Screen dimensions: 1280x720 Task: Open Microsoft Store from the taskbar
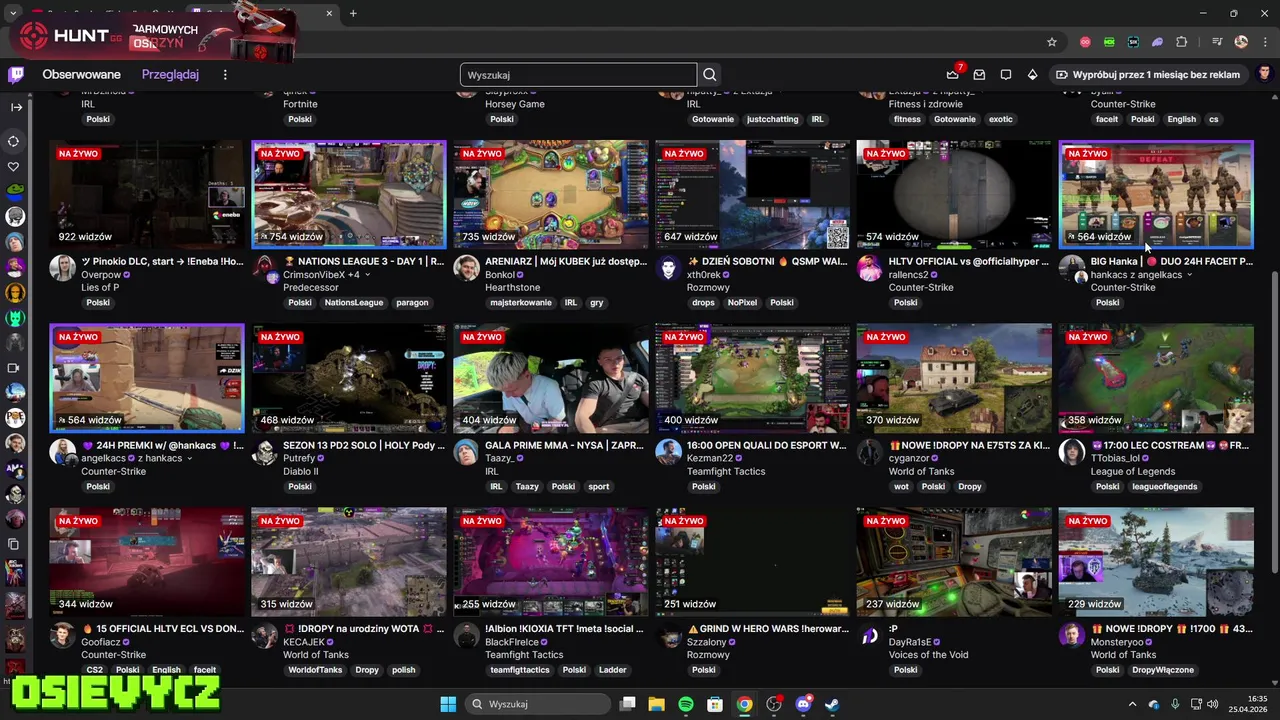click(x=715, y=704)
